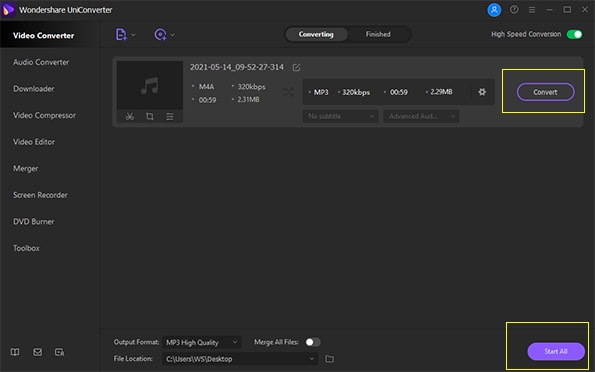Viewport: 595px width, 372px height.
Task: Click the source M4A format label
Action: click(x=206, y=87)
